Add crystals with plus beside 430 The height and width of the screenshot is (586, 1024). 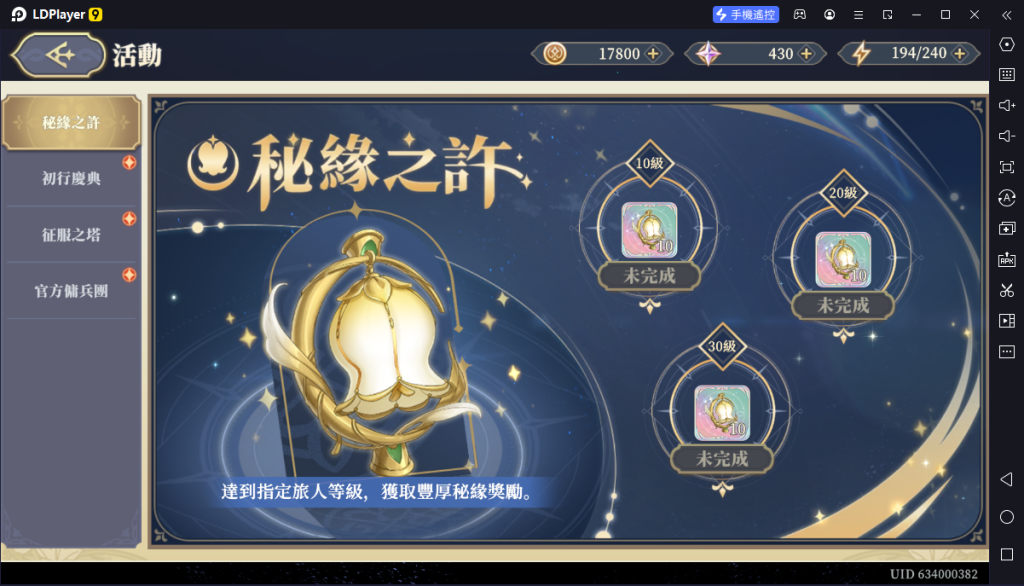(x=807, y=54)
